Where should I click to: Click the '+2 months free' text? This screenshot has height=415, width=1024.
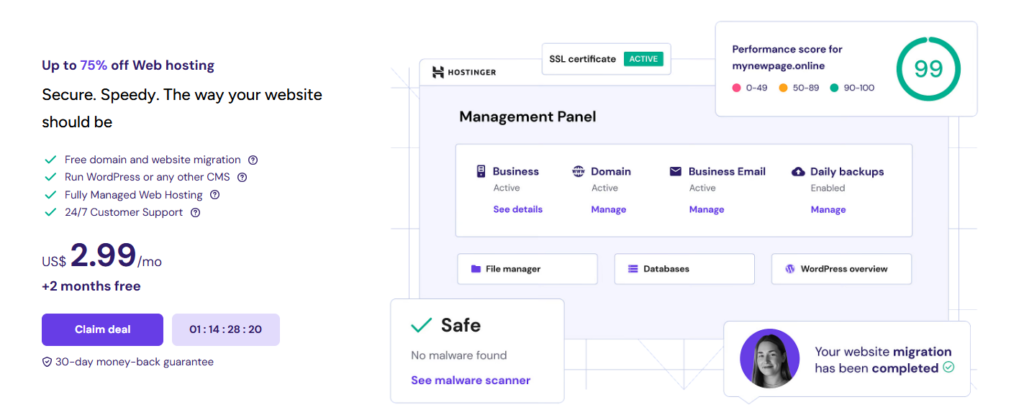coord(91,286)
